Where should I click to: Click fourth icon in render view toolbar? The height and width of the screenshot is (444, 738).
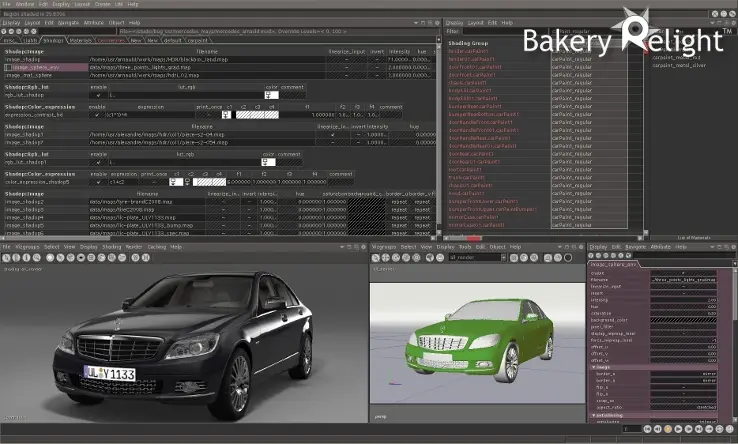(x=37, y=258)
